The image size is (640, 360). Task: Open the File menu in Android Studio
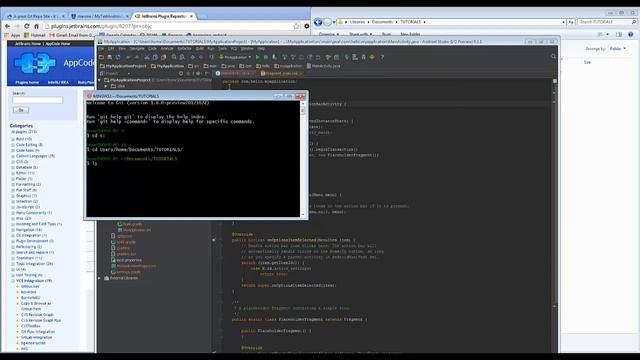click(101, 49)
